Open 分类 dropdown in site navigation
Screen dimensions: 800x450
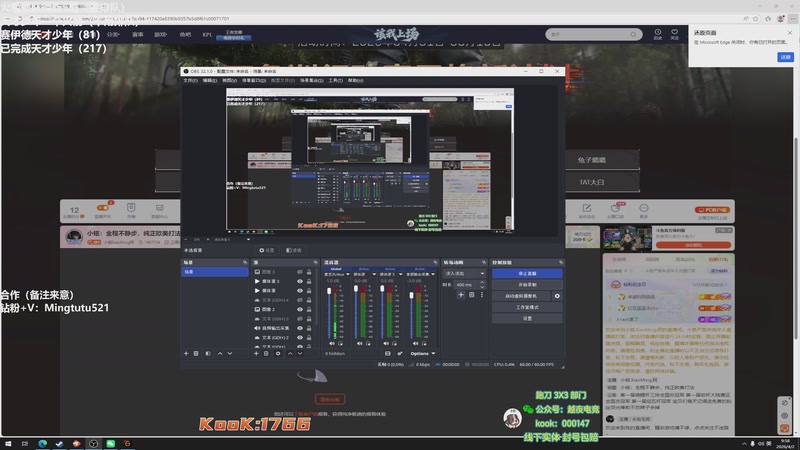pos(113,35)
